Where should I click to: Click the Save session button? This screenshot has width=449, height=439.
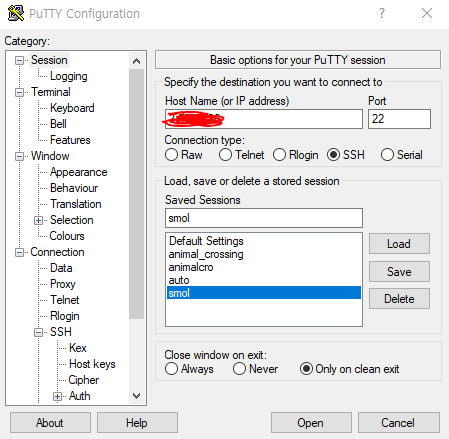[399, 272]
